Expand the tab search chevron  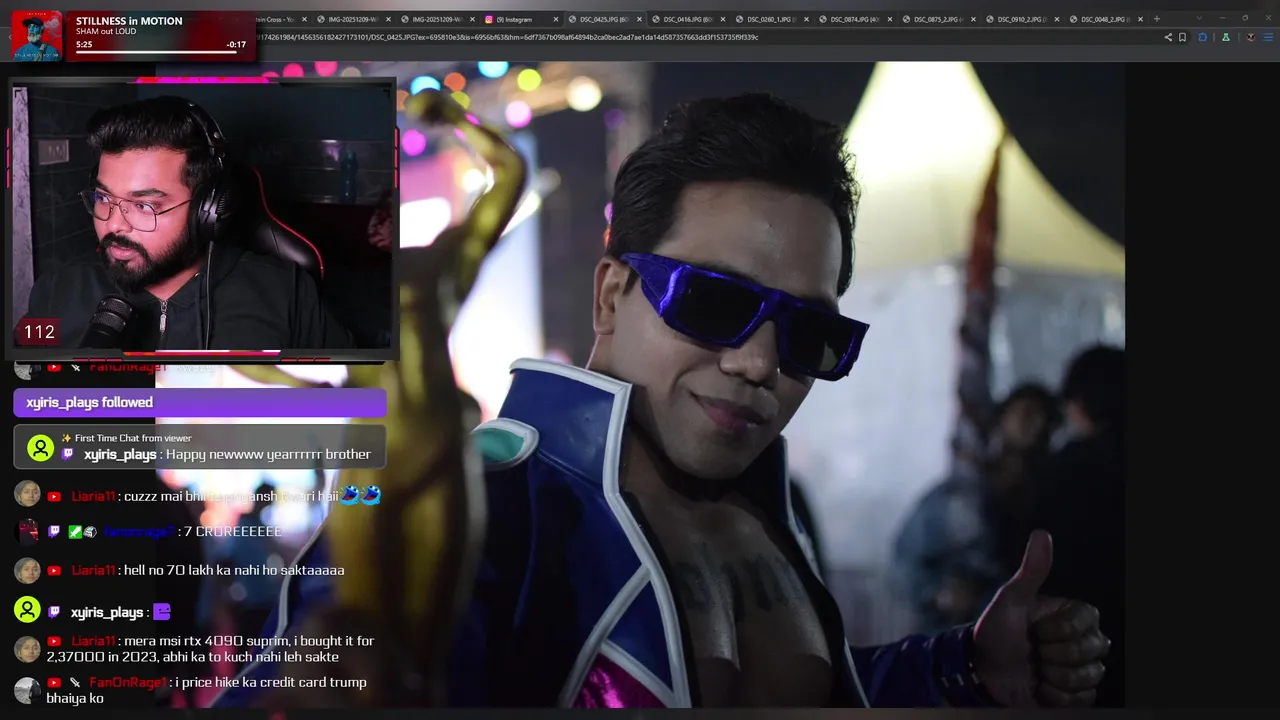(x=1198, y=18)
